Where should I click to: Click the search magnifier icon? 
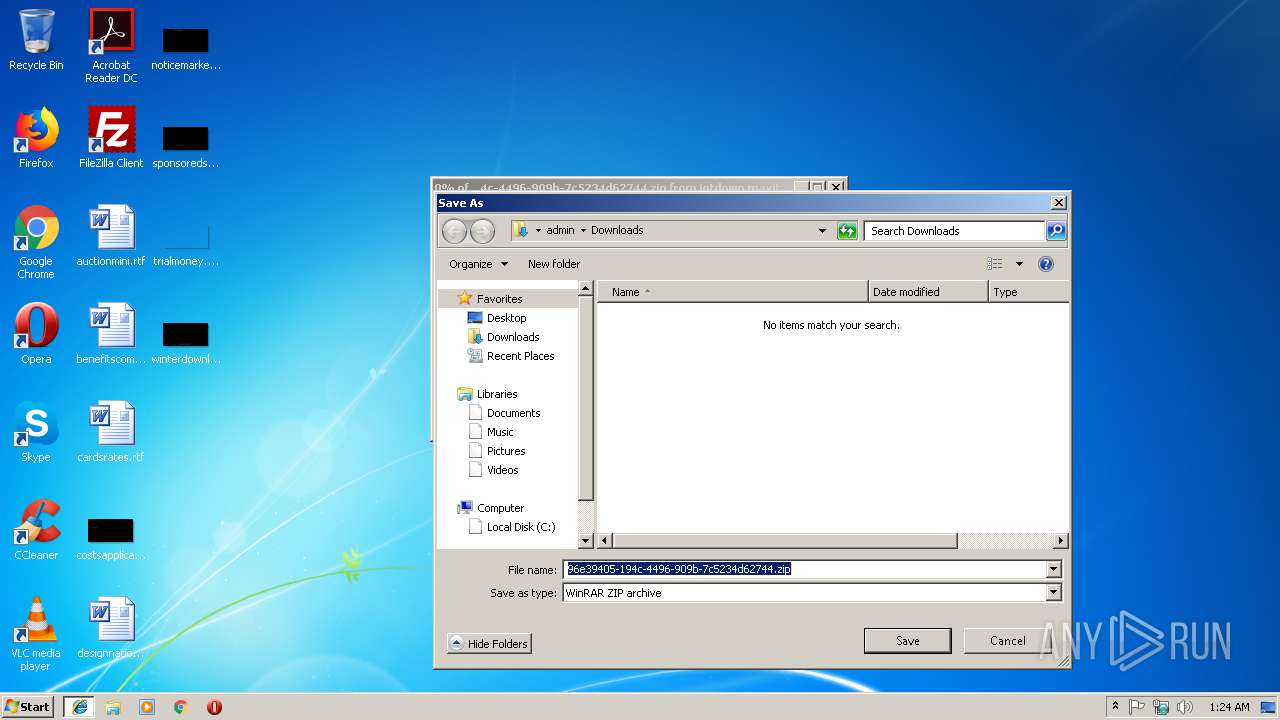(1056, 231)
